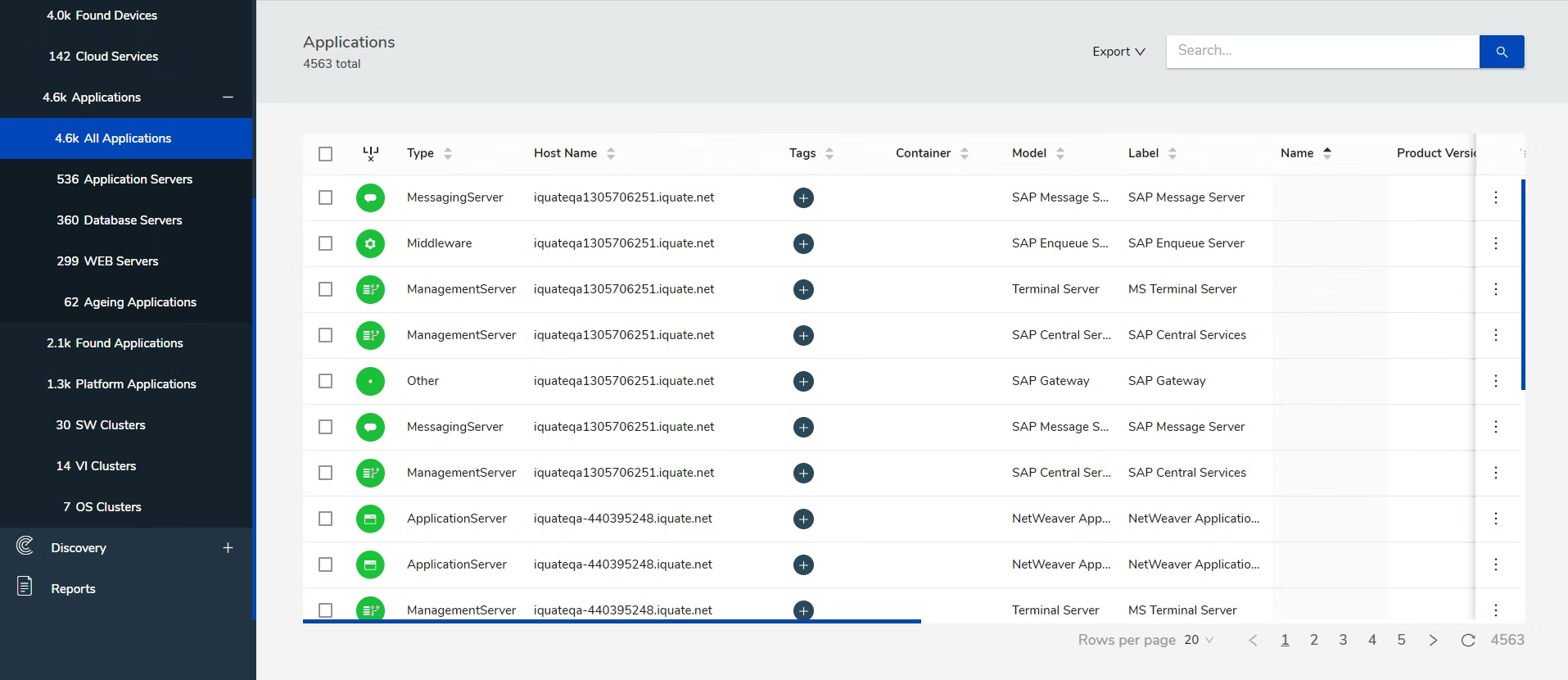
Task: Click the Reports document icon
Action: coord(25,587)
